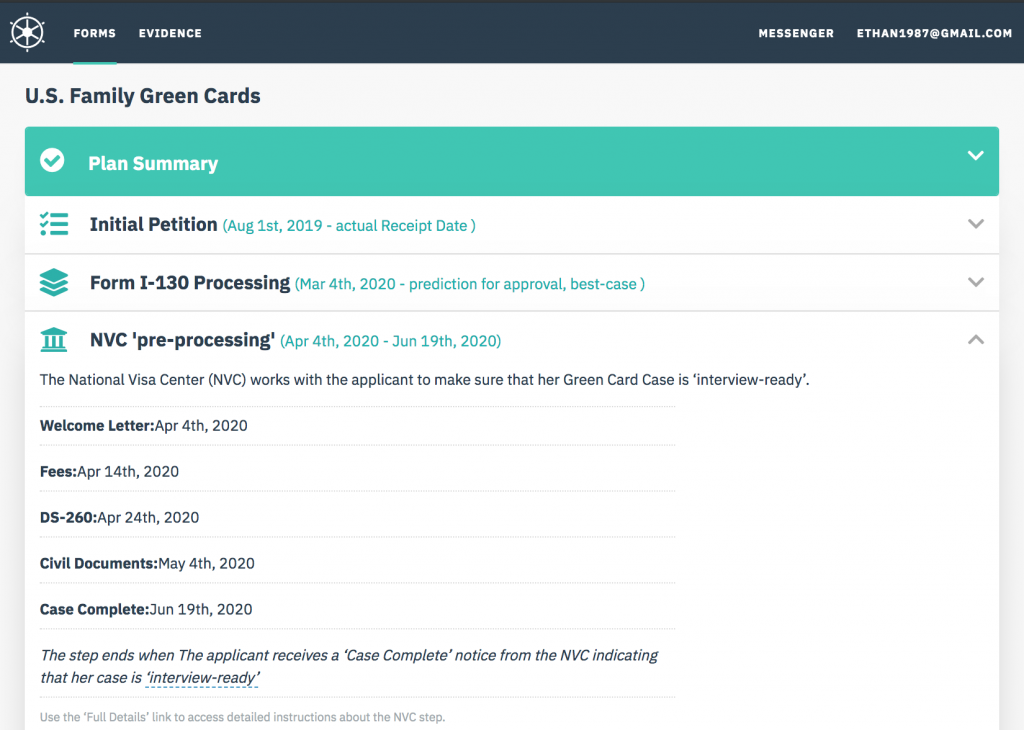The width and height of the screenshot is (1024, 730).
Task: Click the Plan Summary checkmark icon
Action: click(52, 160)
